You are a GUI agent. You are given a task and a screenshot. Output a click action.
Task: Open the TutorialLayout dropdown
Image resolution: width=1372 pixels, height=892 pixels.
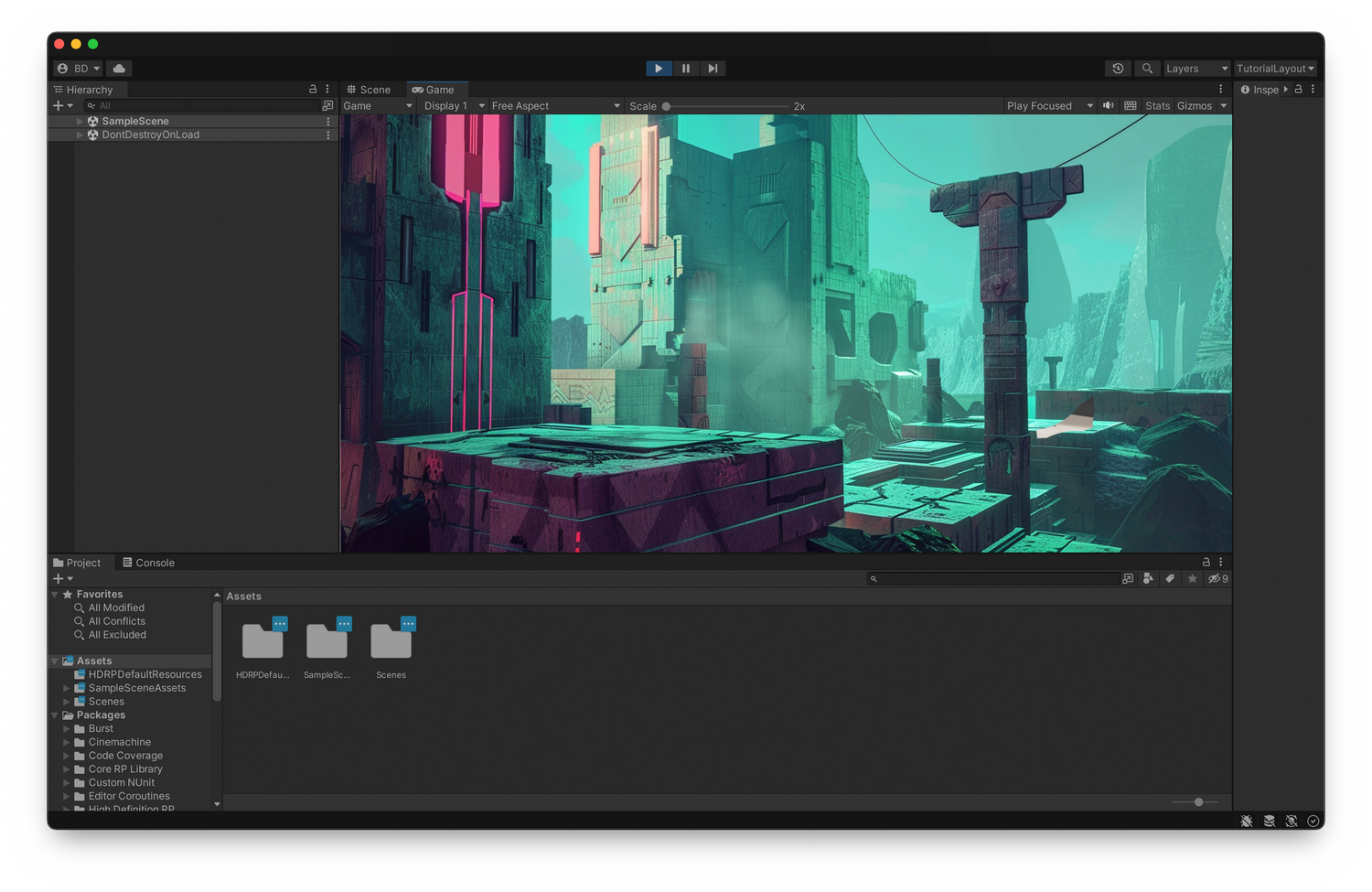pyautogui.click(x=1275, y=68)
